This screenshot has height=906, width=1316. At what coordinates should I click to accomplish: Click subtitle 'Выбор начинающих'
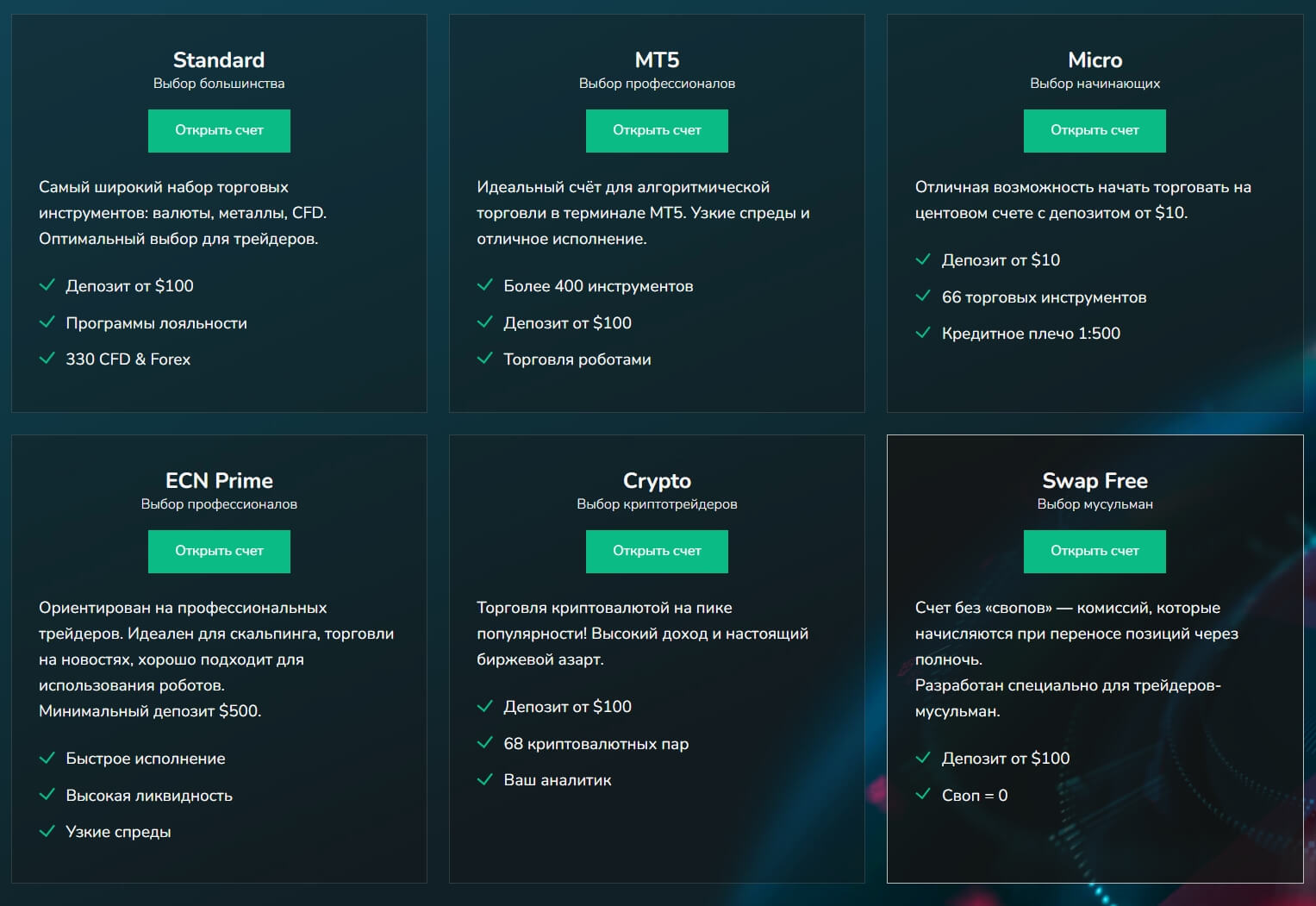(x=1095, y=84)
